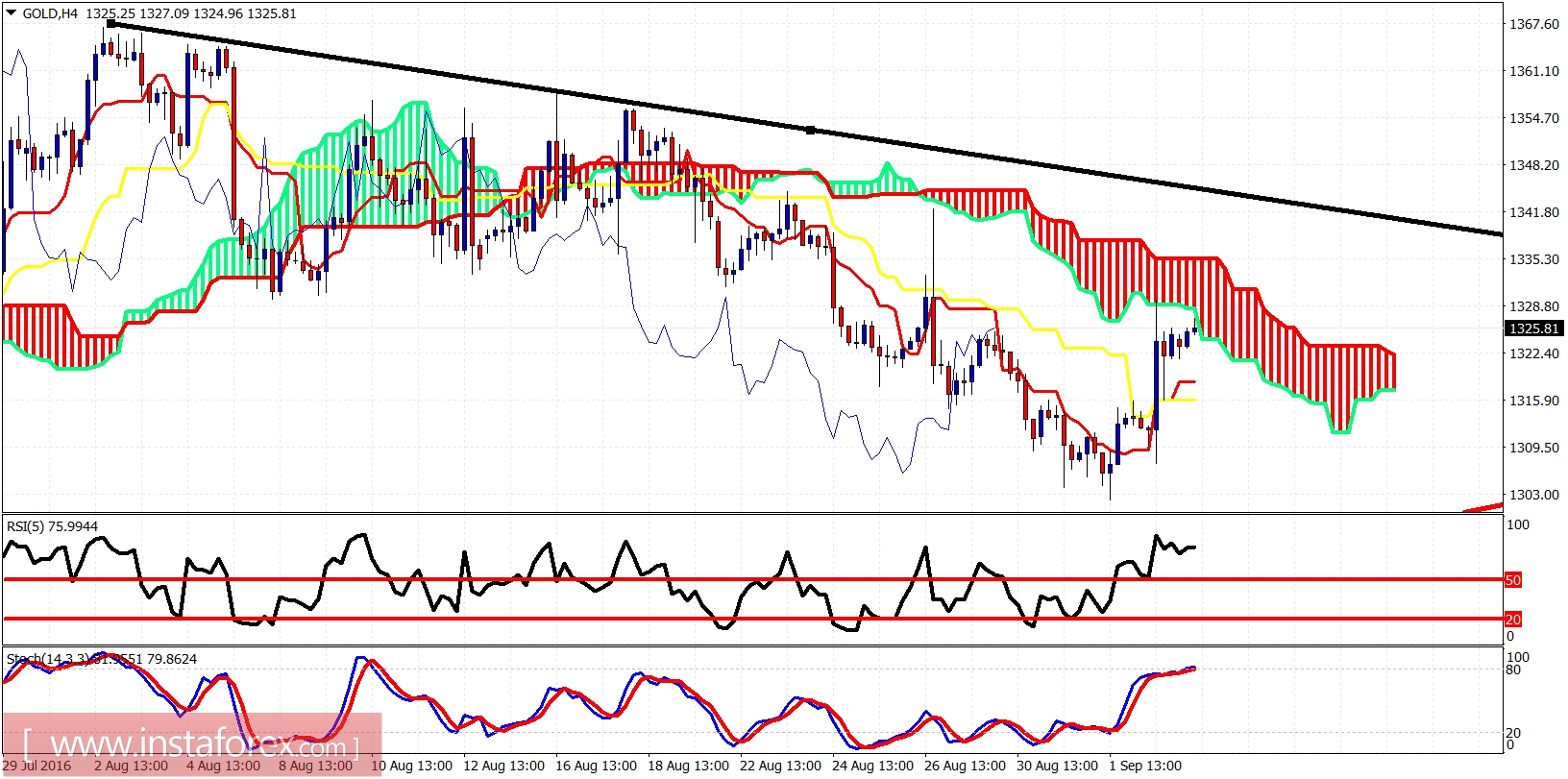Screen dimensions: 1568x779
Task: Click the red RSI level 20 label
Action: [x=1512, y=620]
